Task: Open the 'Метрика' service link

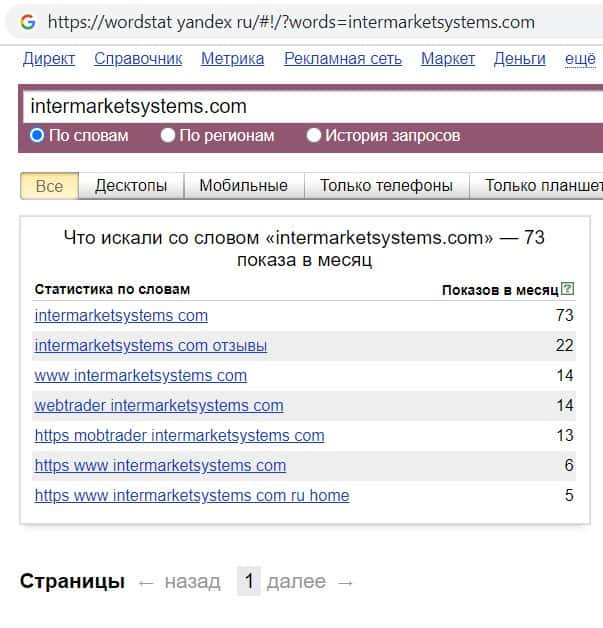Action: click(x=232, y=59)
